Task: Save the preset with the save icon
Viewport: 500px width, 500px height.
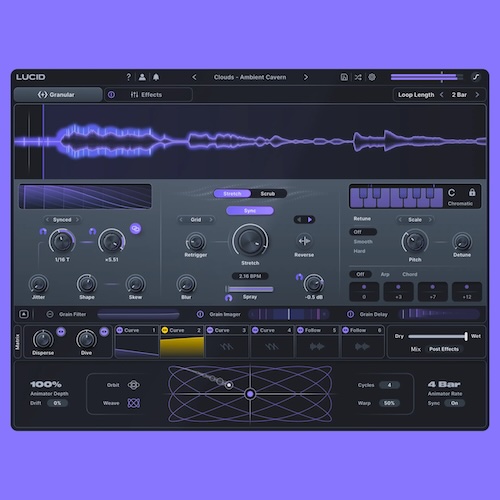Action: [x=344, y=77]
